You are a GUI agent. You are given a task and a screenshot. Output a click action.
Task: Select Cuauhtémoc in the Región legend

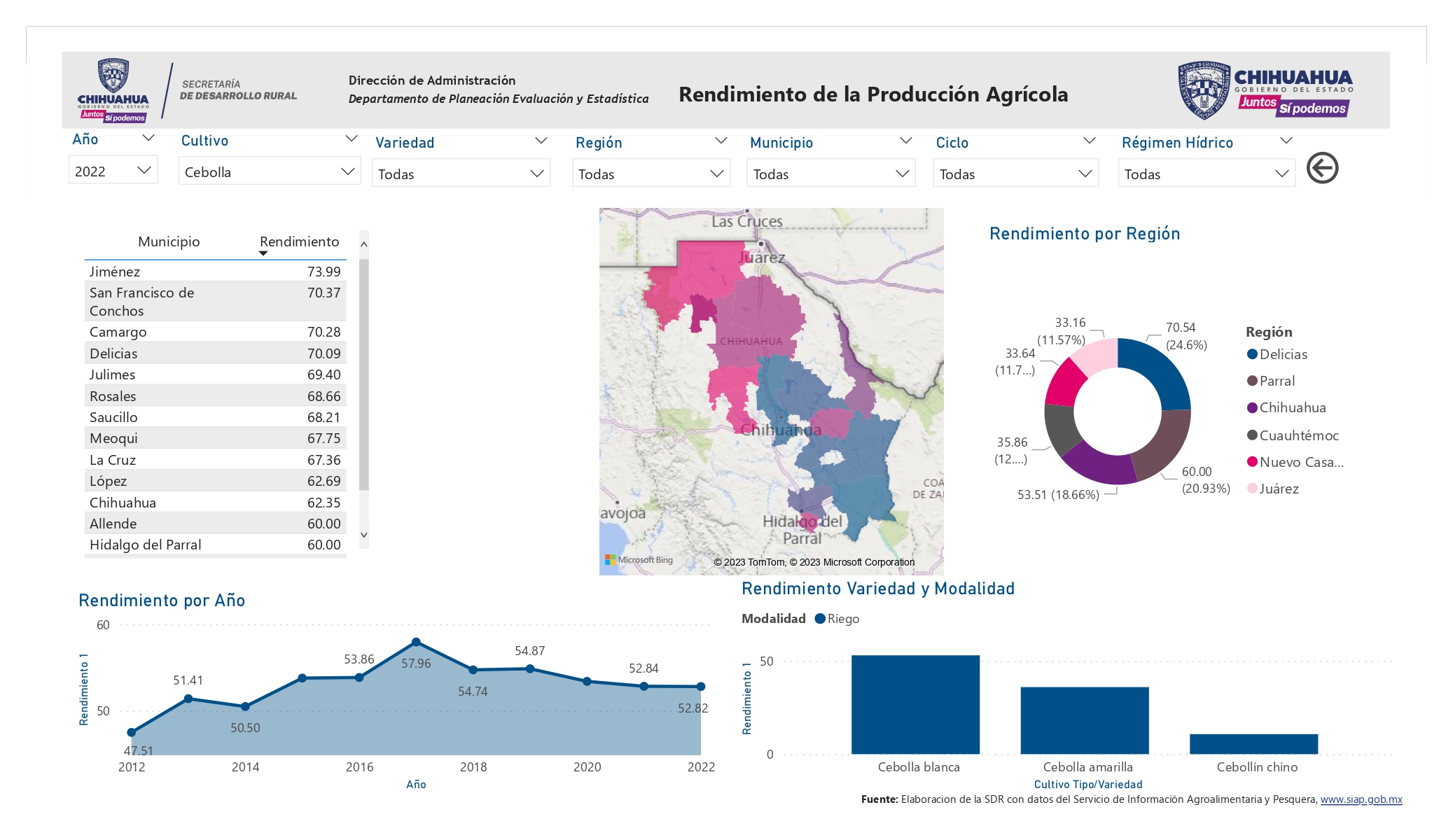[1293, 435]
